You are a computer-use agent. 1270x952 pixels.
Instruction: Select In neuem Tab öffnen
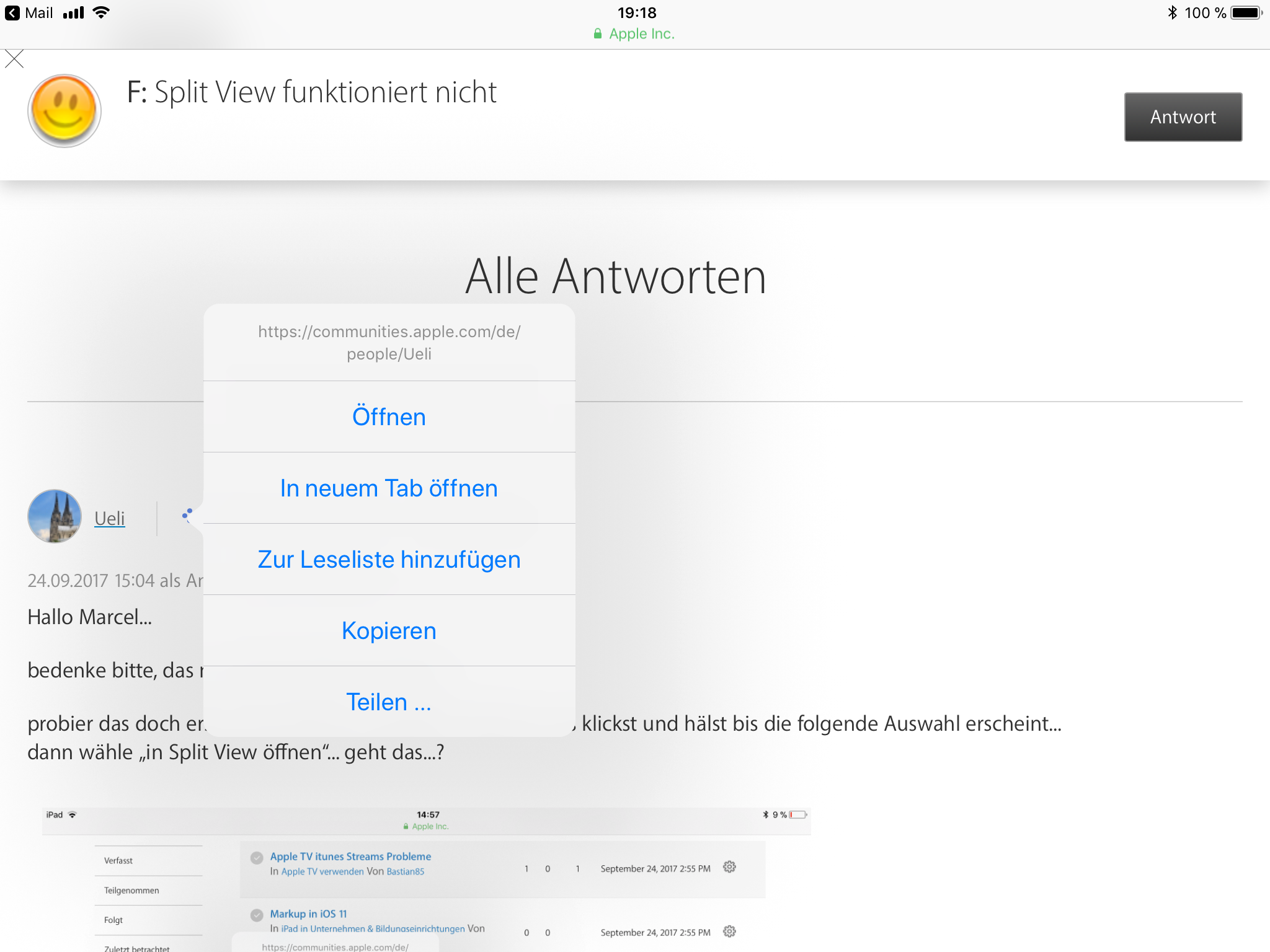point(389,488)
